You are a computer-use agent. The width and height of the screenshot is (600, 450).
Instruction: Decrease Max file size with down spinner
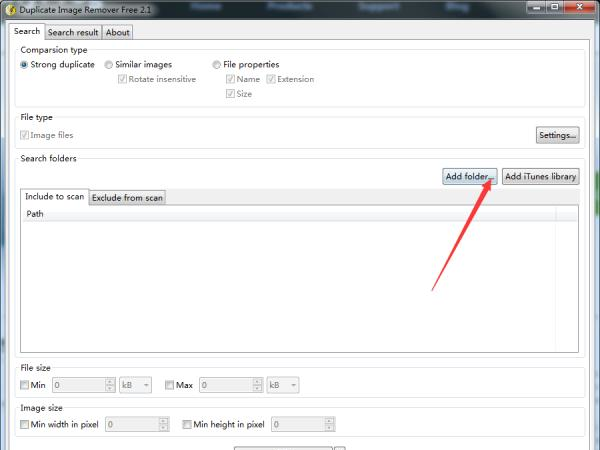click(x=258, y=388)
